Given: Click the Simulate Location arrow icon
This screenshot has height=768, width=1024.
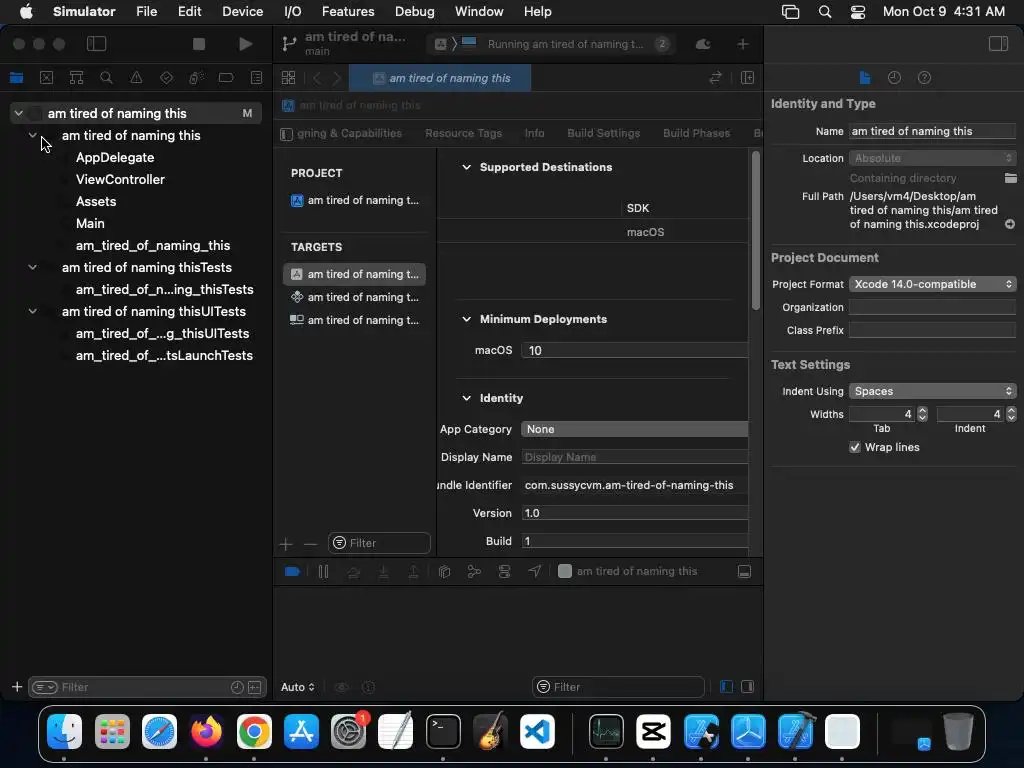Looking at the screenshot, I should tap(534, 571).
